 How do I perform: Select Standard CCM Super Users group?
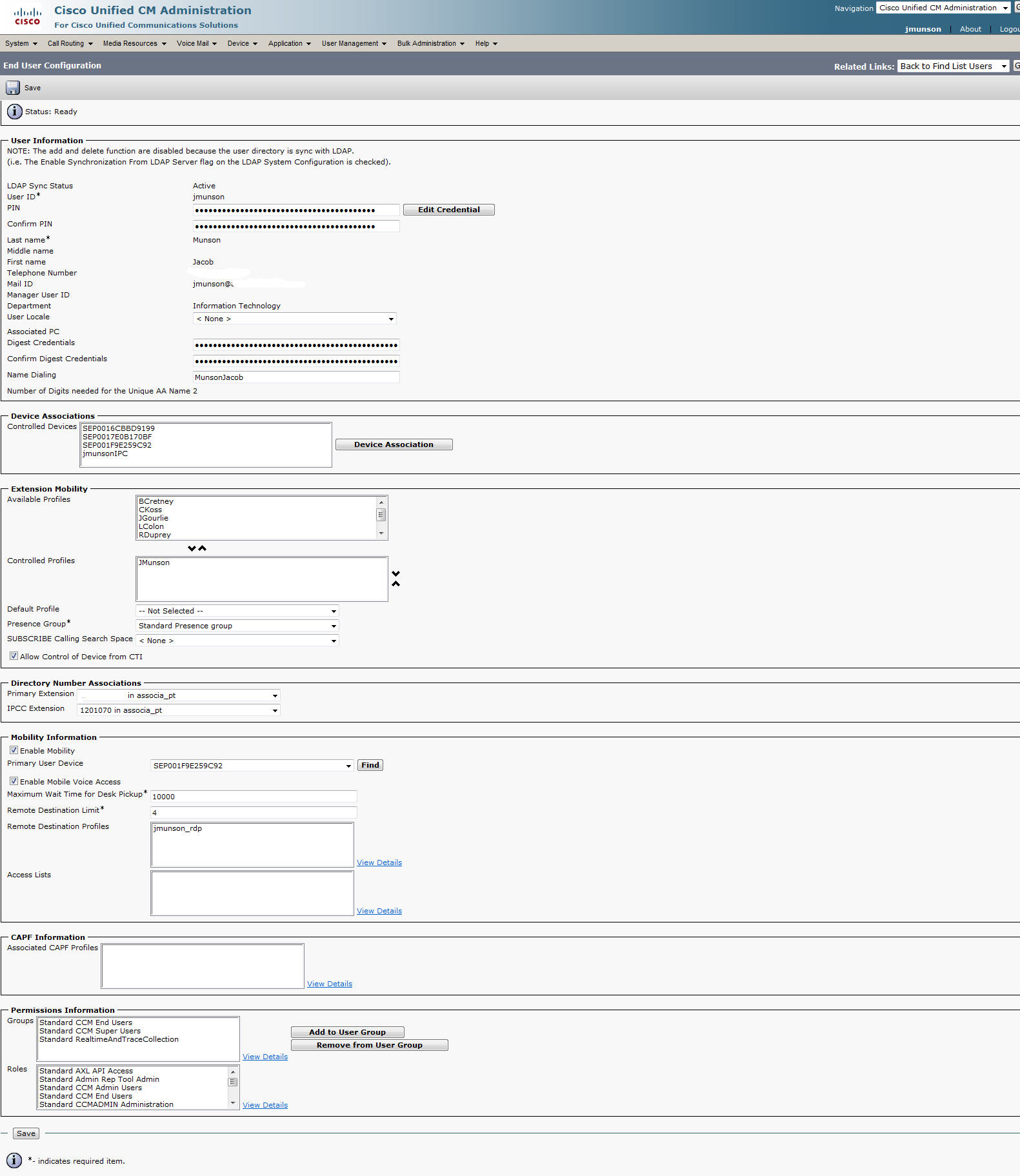pyautogui.click(x=90, y=1031)
